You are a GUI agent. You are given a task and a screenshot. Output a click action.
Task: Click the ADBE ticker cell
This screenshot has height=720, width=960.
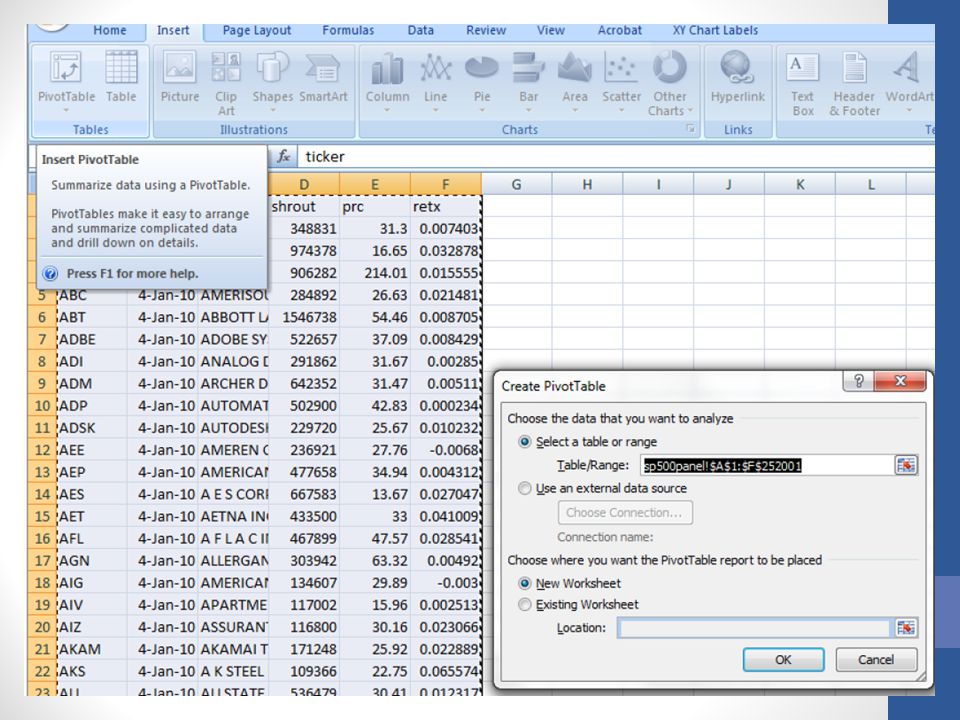pyautogui.click(x=92, y=339)
